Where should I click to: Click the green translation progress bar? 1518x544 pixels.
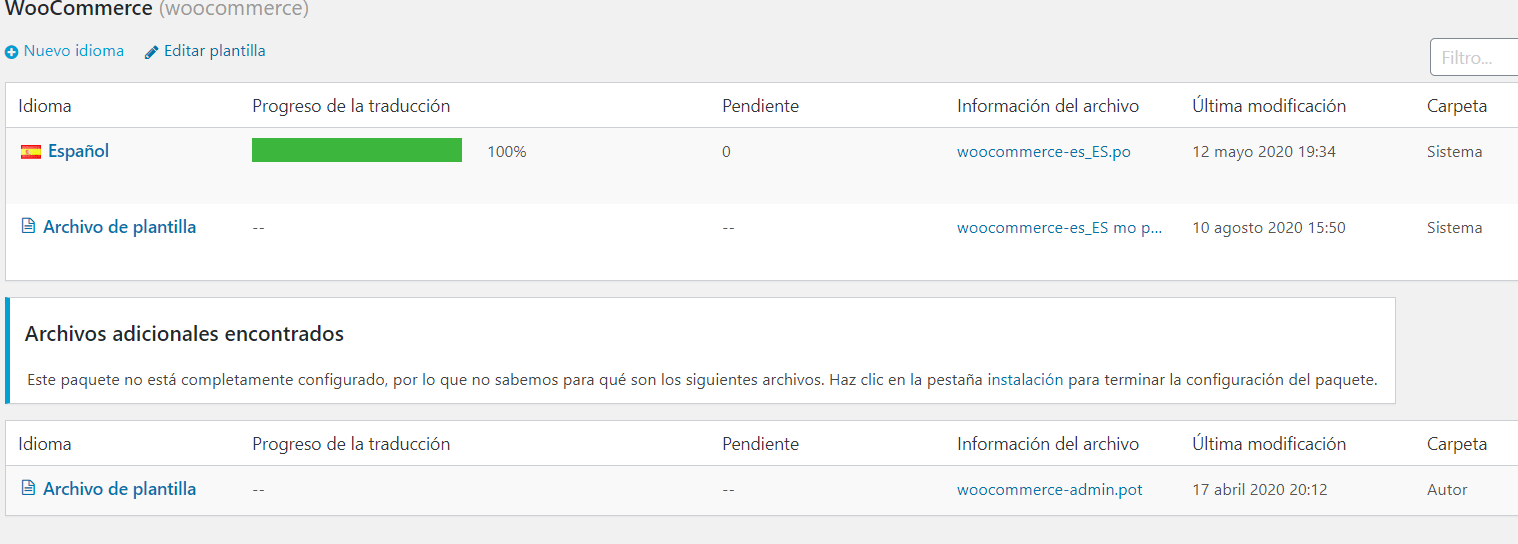(x=357, y=150)
